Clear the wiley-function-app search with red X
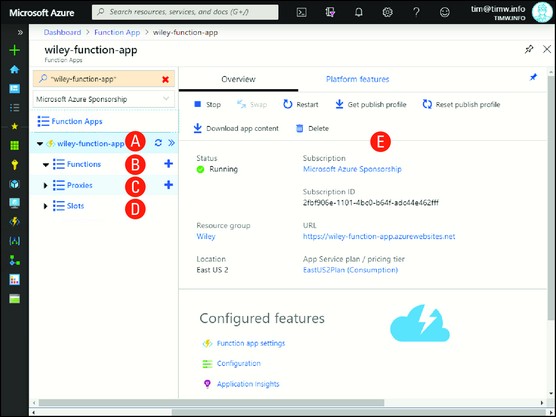 point(165,79)
